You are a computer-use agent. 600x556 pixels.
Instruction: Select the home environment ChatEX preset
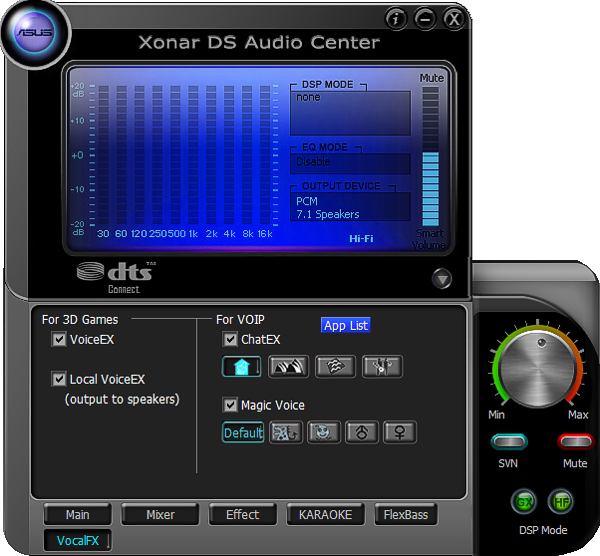pyautogui.click(x=241, y=367)
